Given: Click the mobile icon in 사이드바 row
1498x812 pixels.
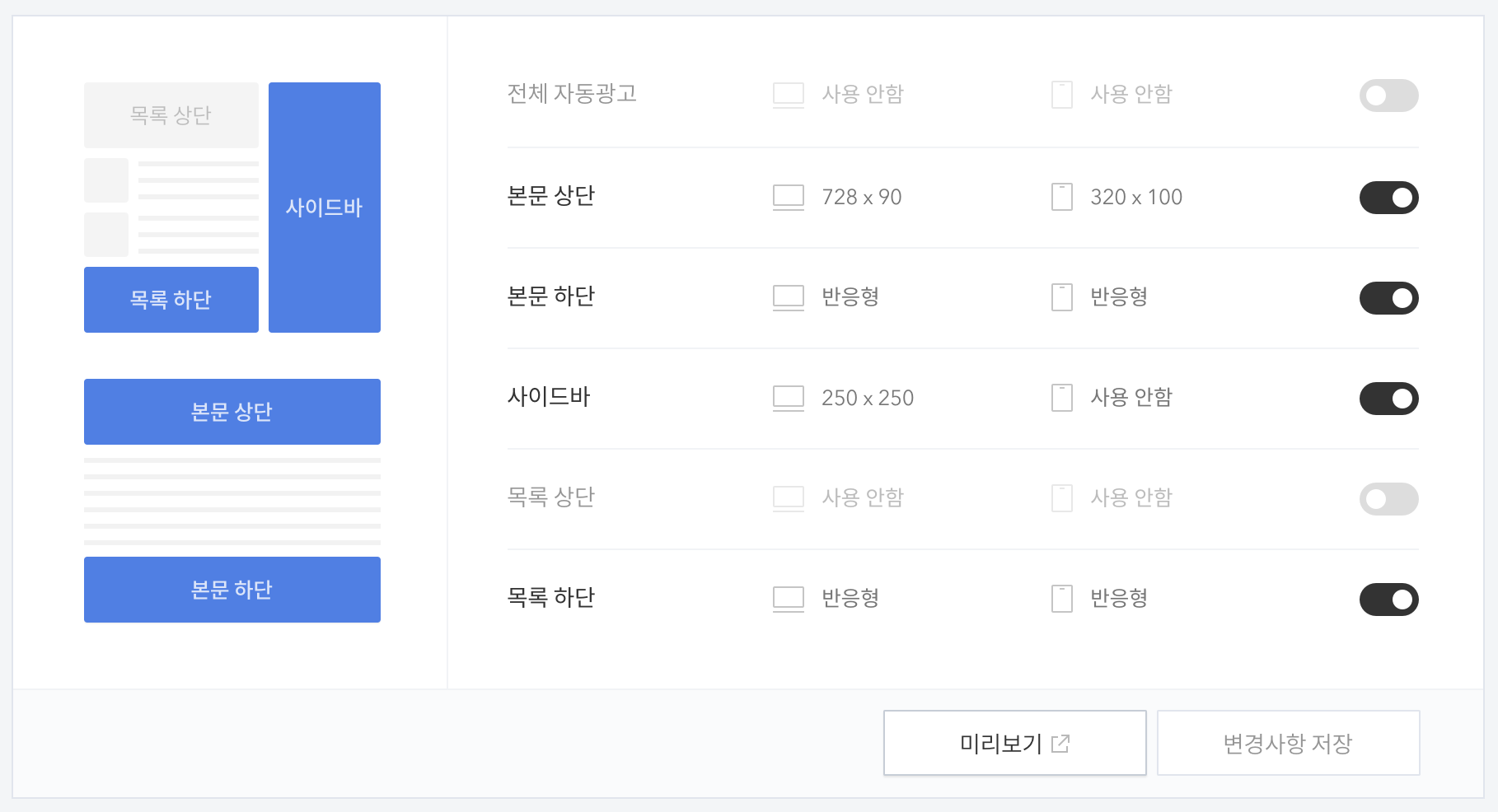Looking at the screenshot, I should click(1061, 399).
